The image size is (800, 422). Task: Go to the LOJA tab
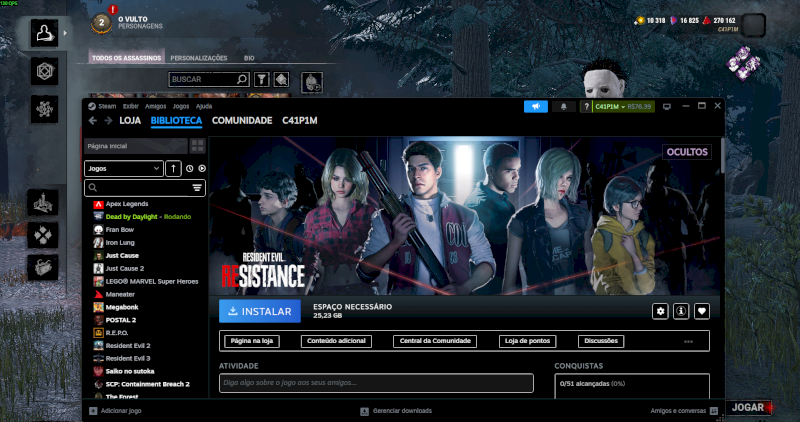click(130, 121)
